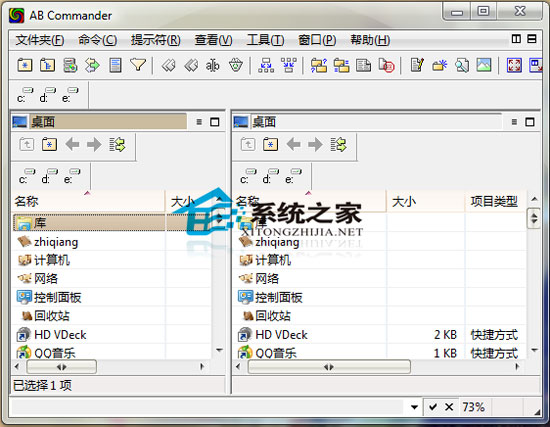Click the compare folders icon with question marks

(318, 65)
